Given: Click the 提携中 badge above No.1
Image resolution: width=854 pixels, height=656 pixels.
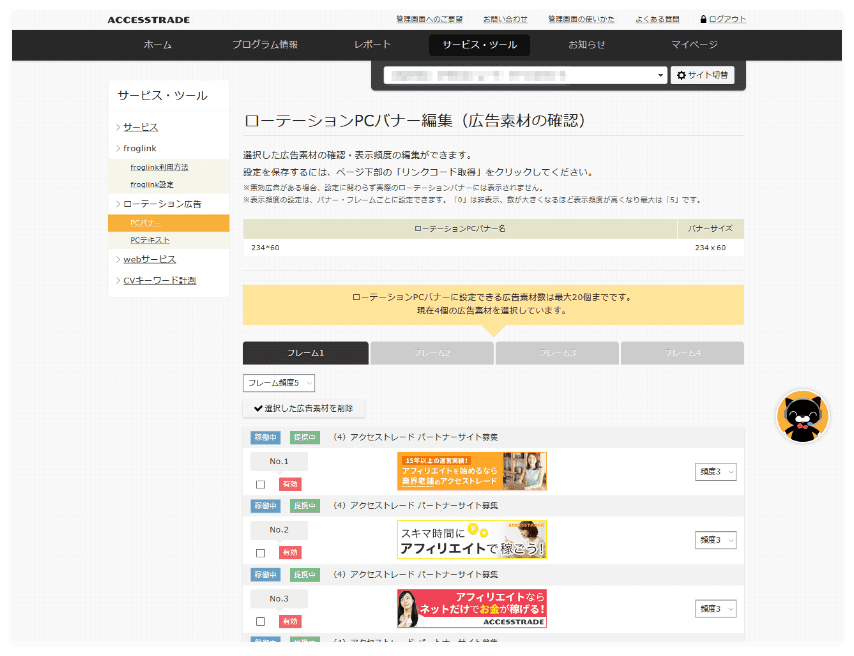Looking at the screenshot, I should point(304,437).
